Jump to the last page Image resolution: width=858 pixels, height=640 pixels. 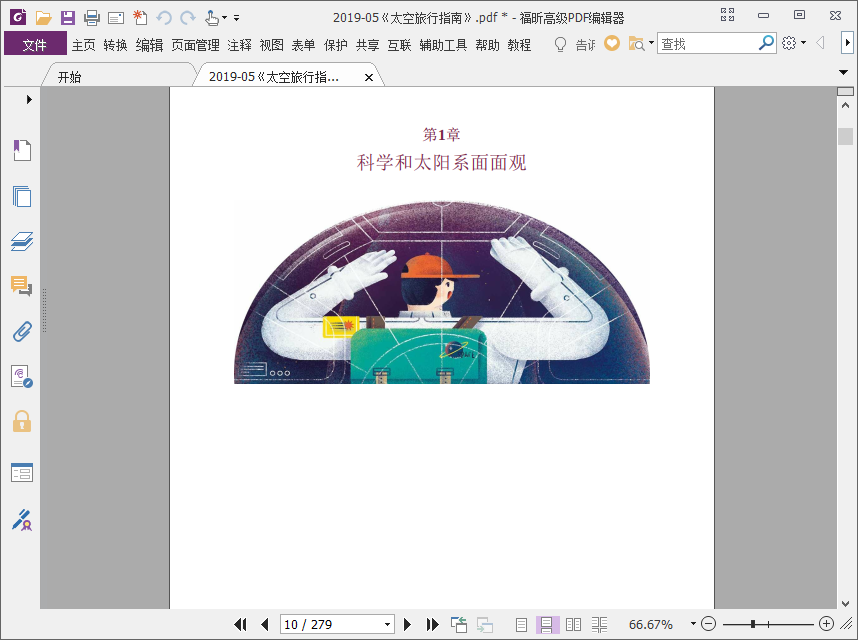click(432, 624)
